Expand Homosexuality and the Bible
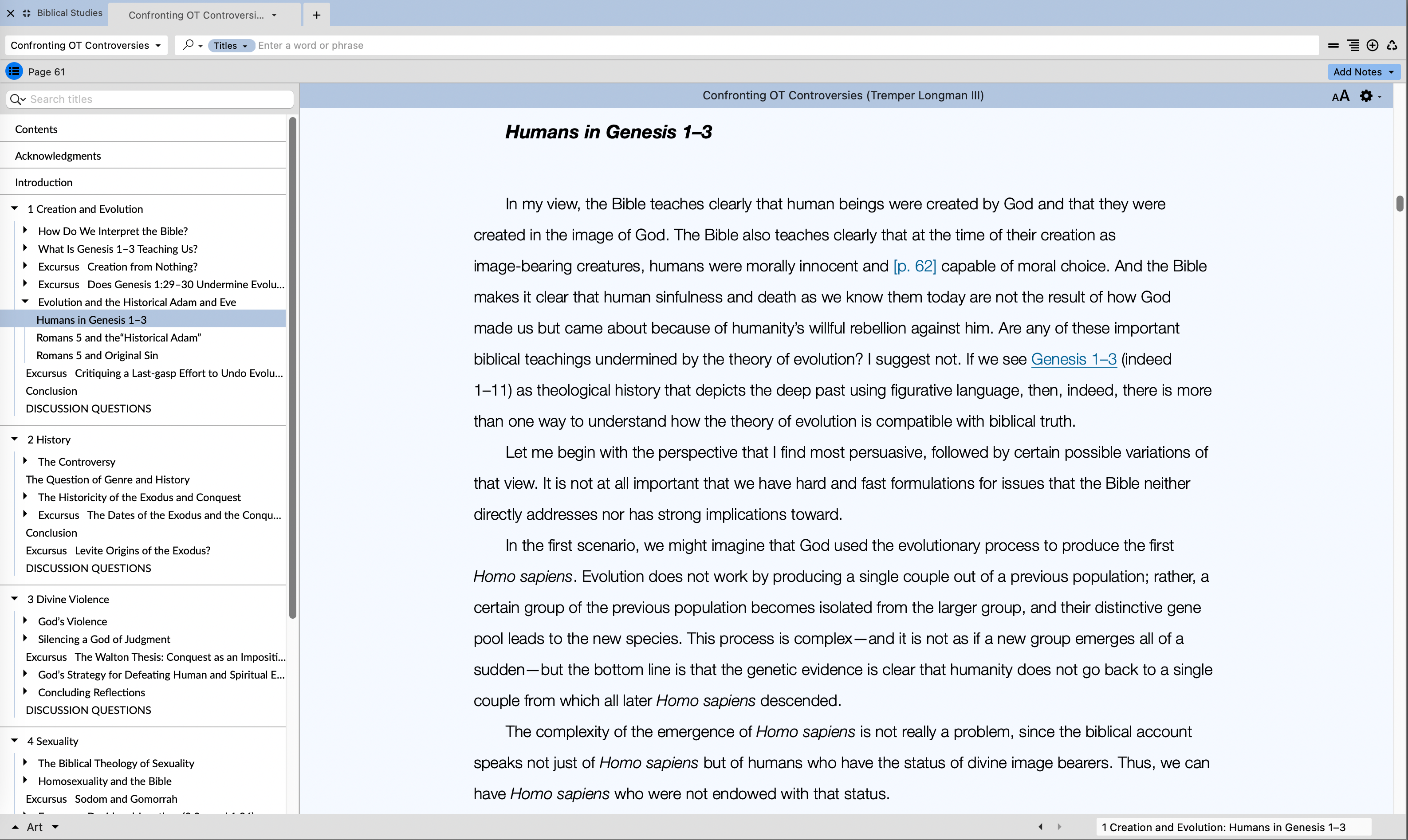The width and height of the screenshot is (1408, 840). pyautogui.click(x=25, y=780)
